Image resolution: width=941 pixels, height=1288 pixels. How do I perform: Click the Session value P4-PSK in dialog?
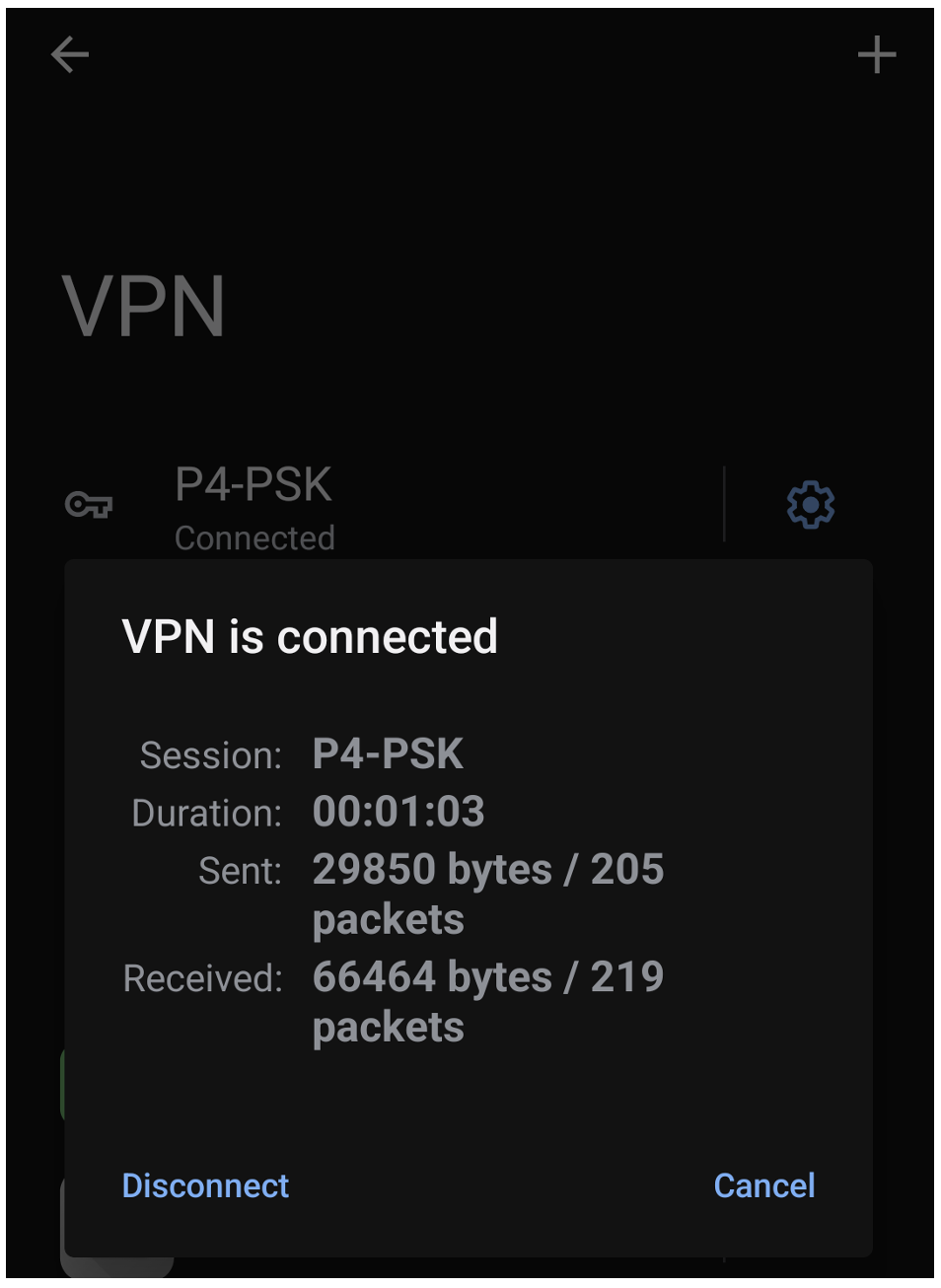coord(389,754)
